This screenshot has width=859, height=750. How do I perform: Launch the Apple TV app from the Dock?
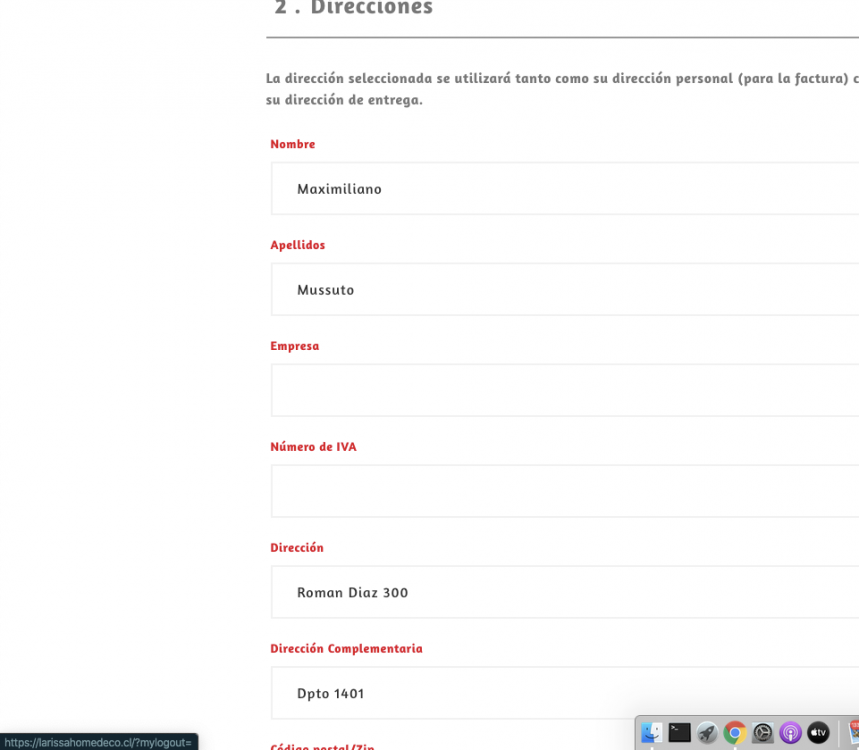point(818,733)
